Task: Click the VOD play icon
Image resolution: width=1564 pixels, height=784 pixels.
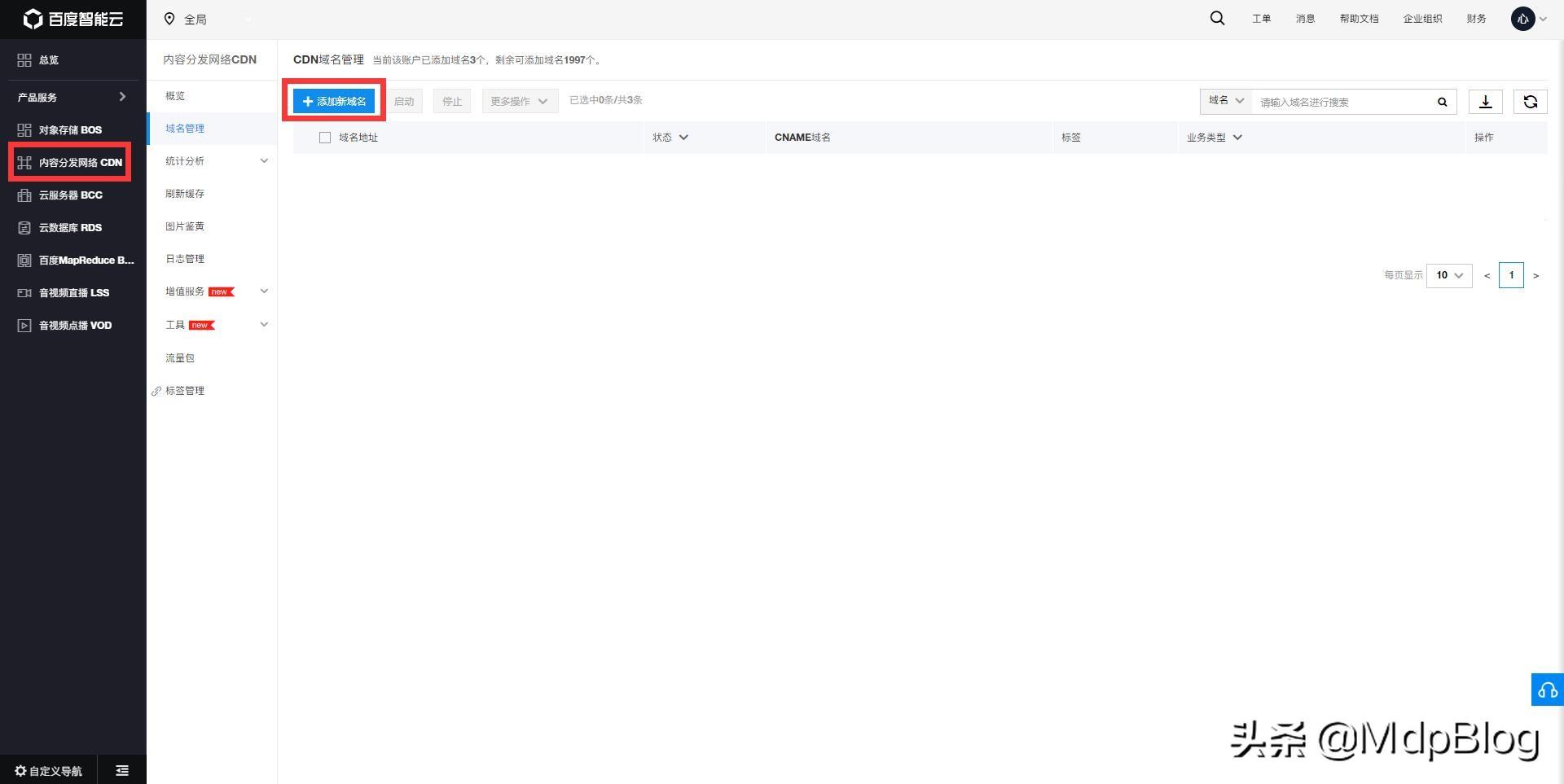Action: pos(24,326)
